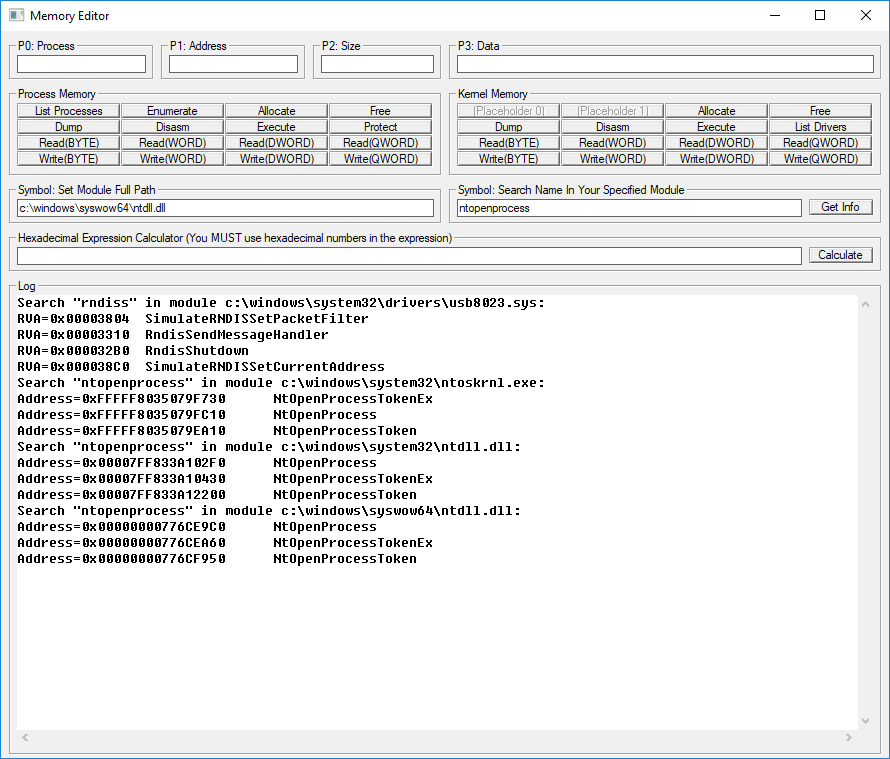Click Read(DWORD) in Process Memory
Viewport: 890px width, 759px height.
[276, 142]
